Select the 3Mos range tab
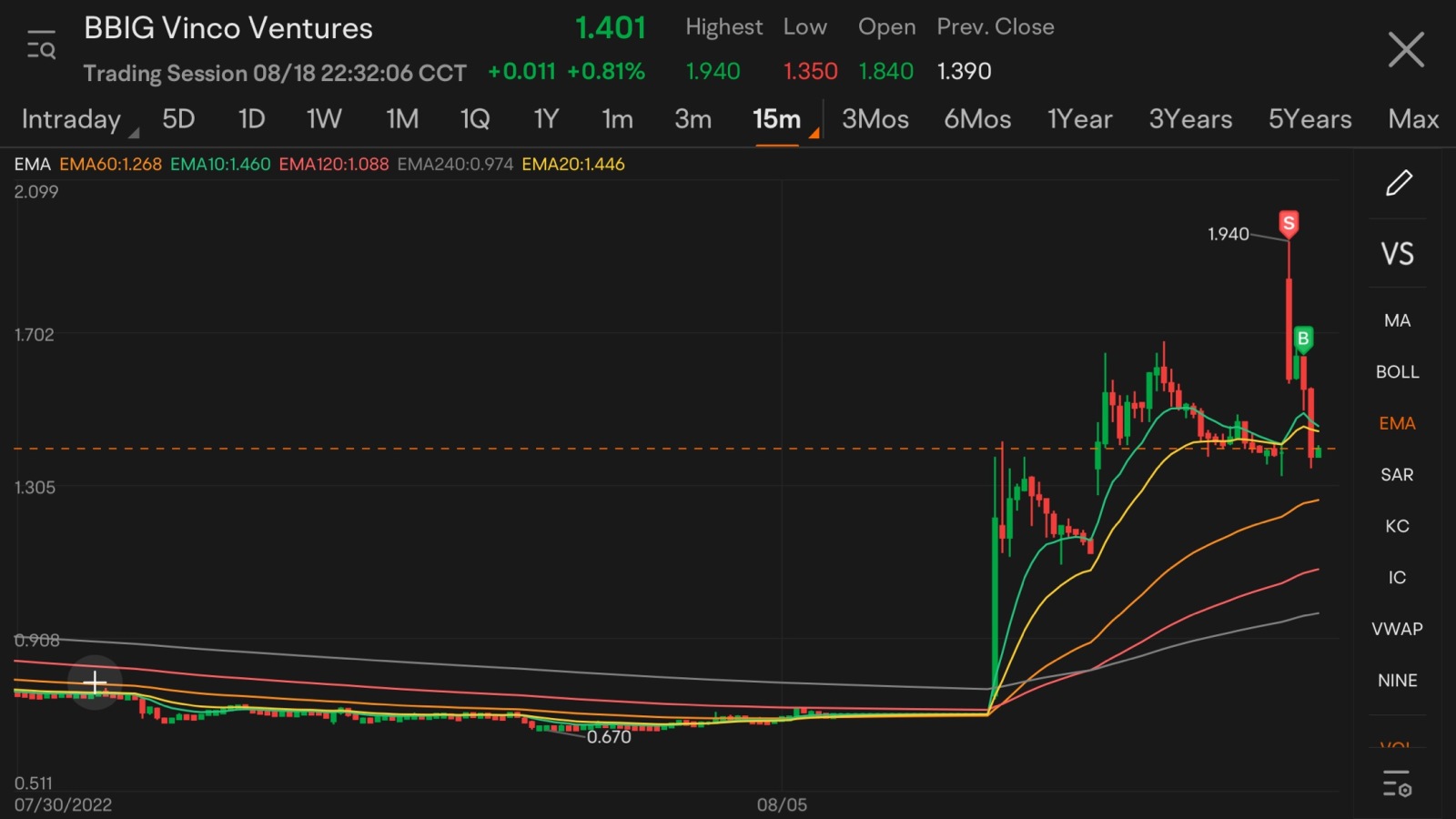 coord(875,119)
